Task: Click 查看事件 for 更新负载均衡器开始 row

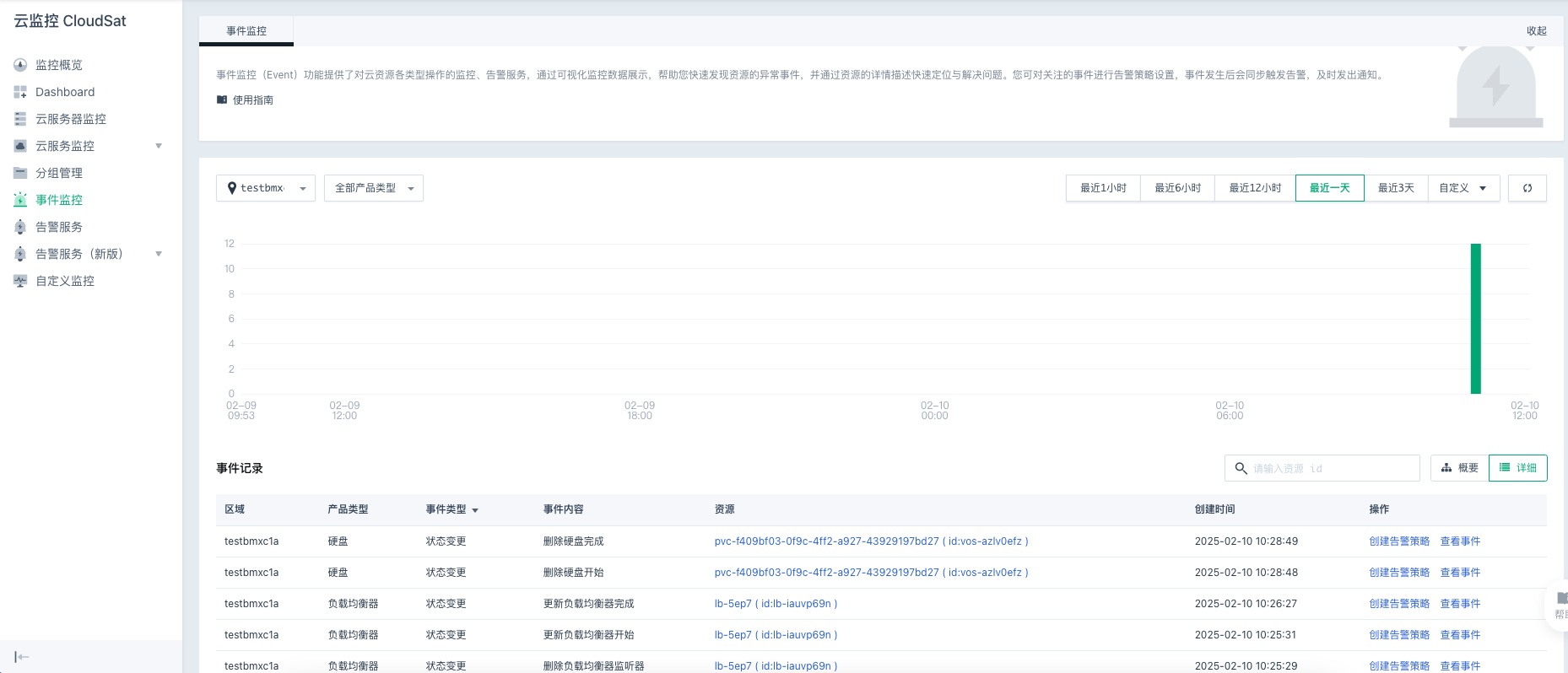Action: click(1460, 635)
